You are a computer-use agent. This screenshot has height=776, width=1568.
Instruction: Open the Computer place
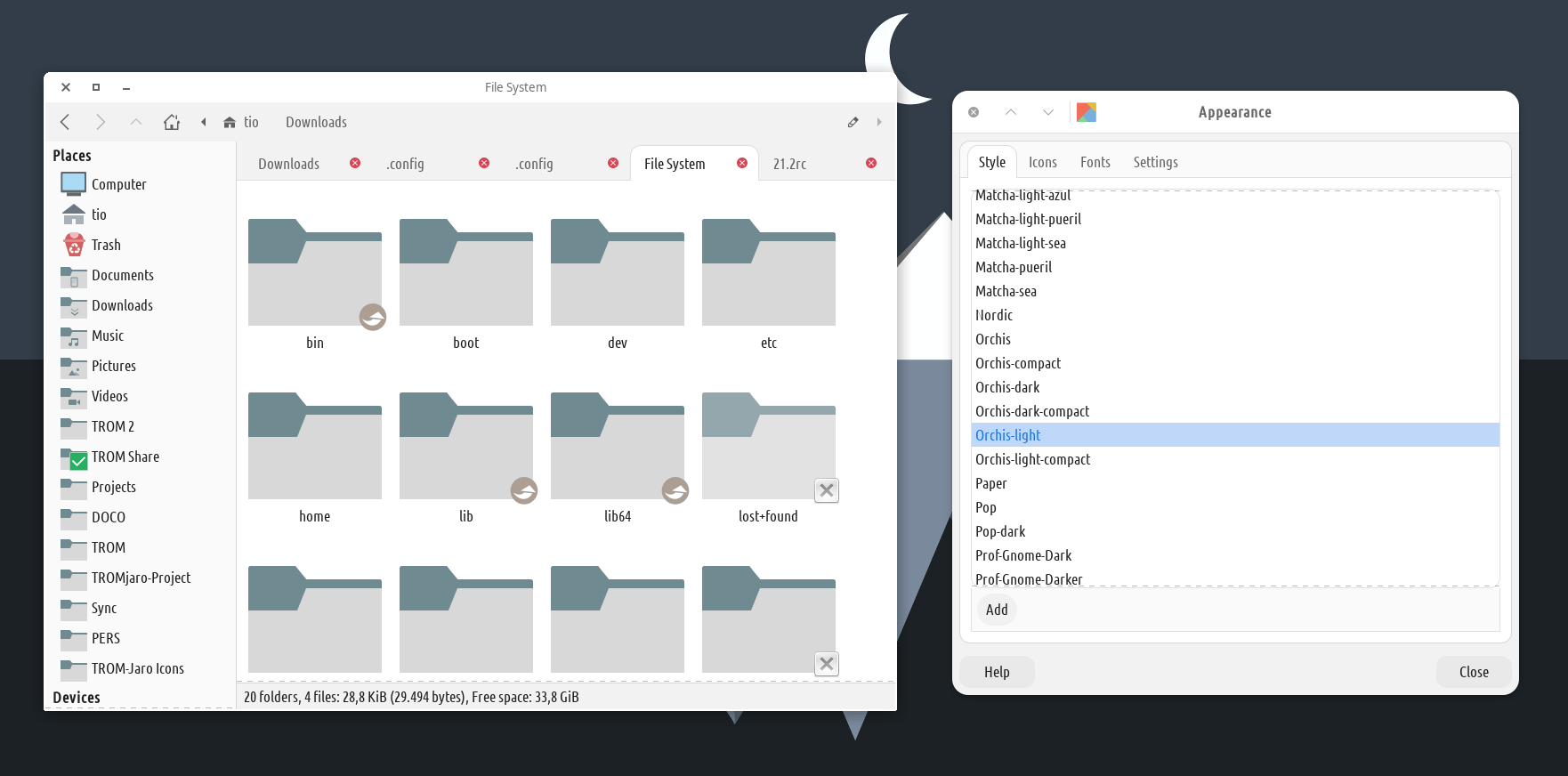117,184
